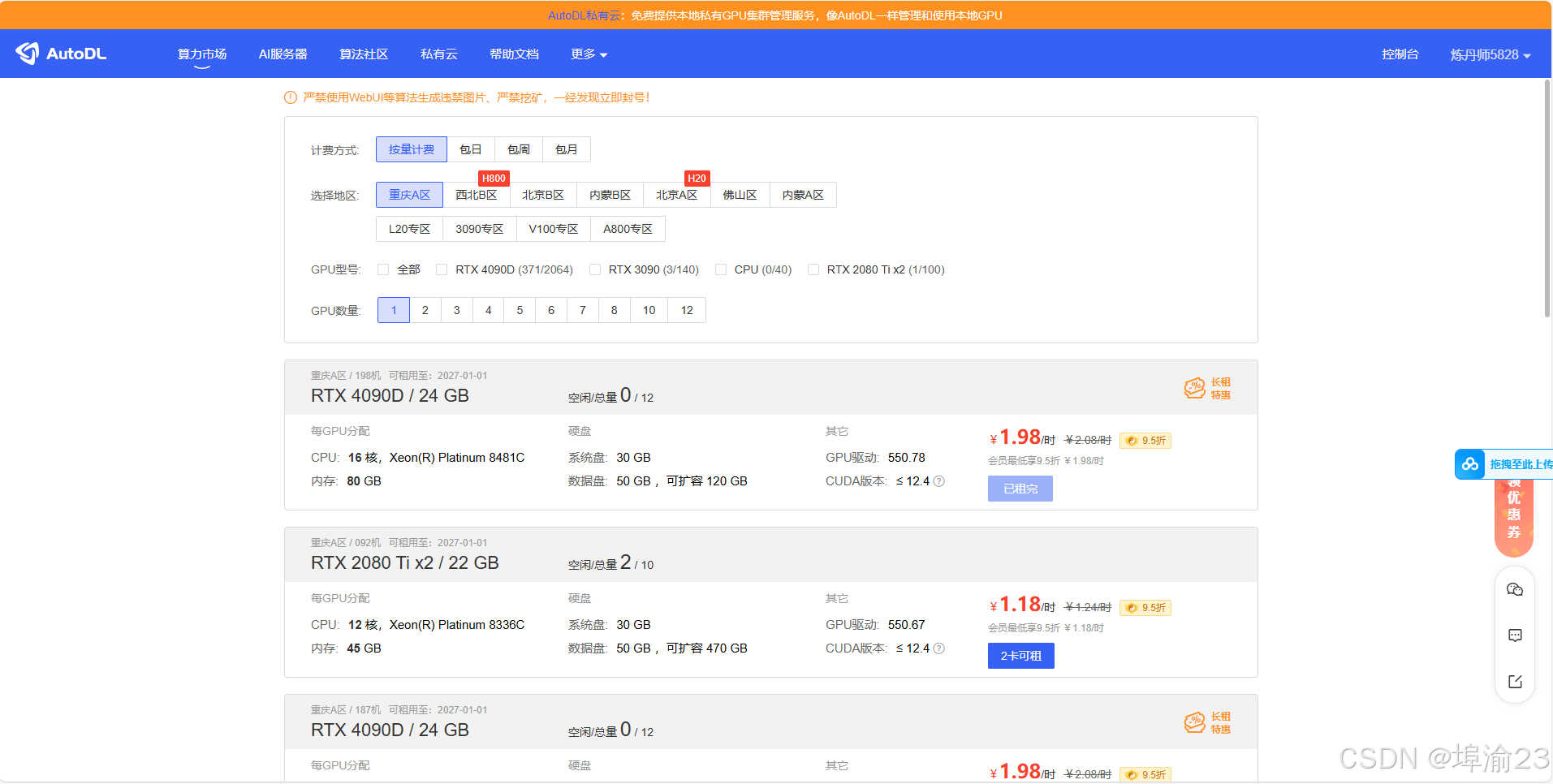Open the coupon banner on right side
Screen dimensions: 1553x784
[x=1514, y=518]
